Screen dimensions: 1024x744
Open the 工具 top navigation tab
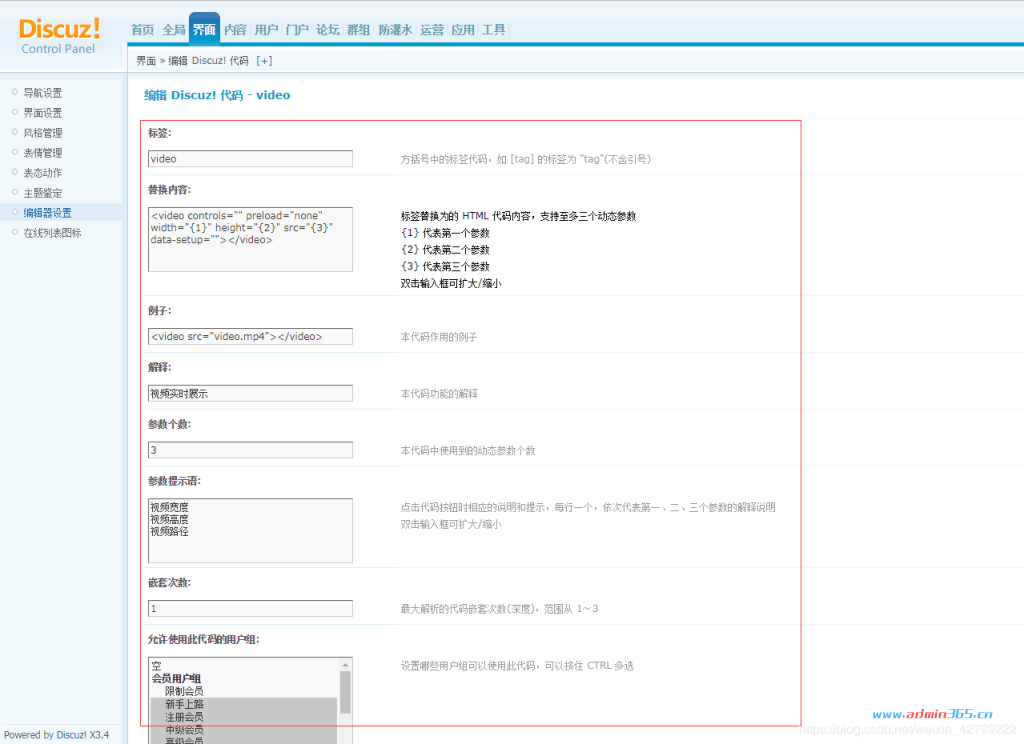click(494, 29)
